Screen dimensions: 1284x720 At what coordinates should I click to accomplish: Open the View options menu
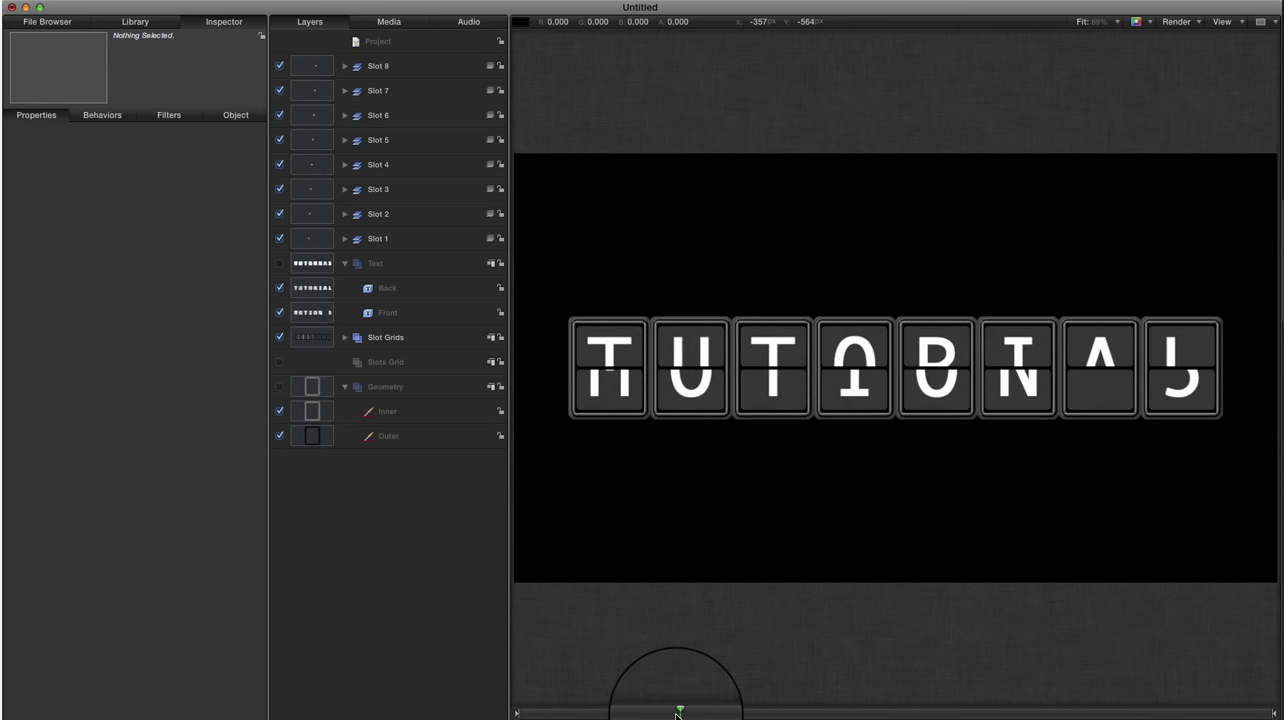click(x=1228, y=22)
